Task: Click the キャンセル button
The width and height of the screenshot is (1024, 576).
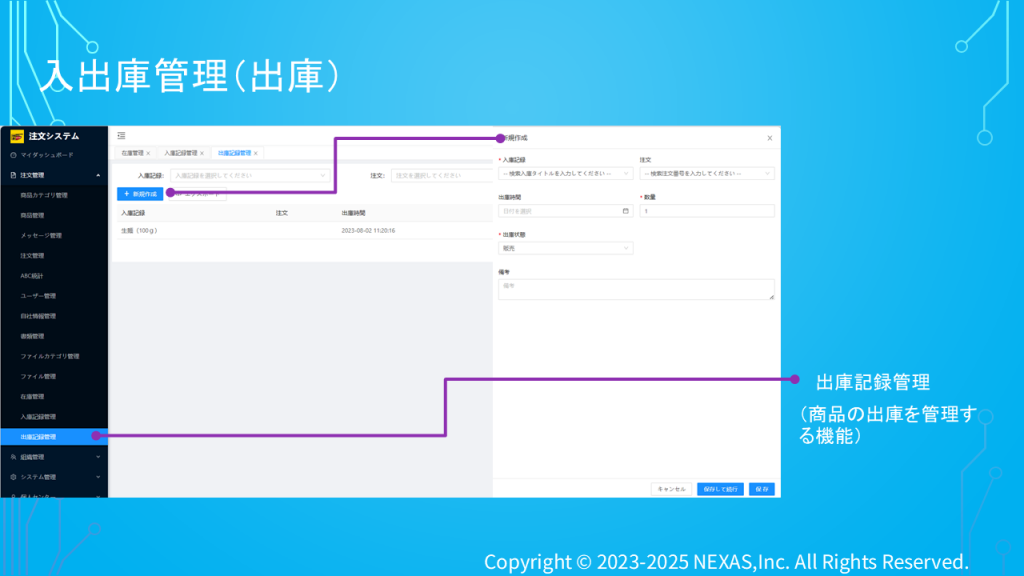Action: 671,489
